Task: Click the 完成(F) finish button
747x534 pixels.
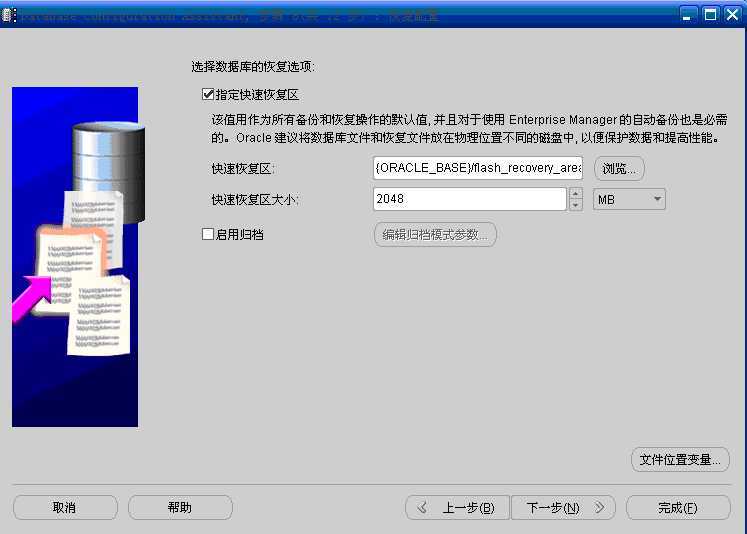Action: point(678,508)
